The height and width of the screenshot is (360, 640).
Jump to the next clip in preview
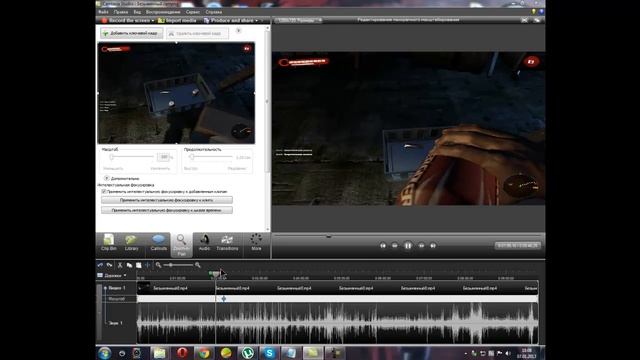(433, 245)
